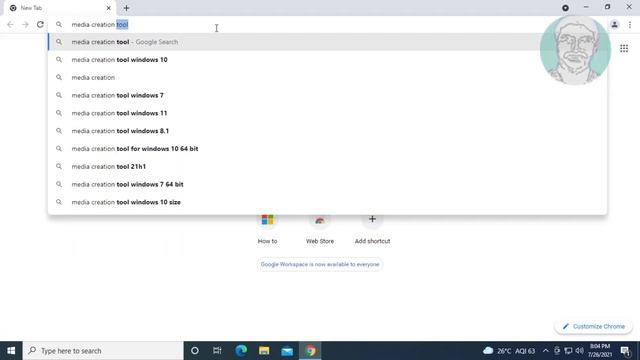Open the network icon in system tray
Viewport: 640px width, 360px height.
point(568,351)
